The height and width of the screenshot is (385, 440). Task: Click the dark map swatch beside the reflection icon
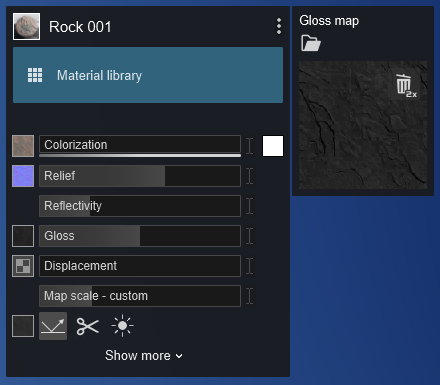[x=23, y=326]
